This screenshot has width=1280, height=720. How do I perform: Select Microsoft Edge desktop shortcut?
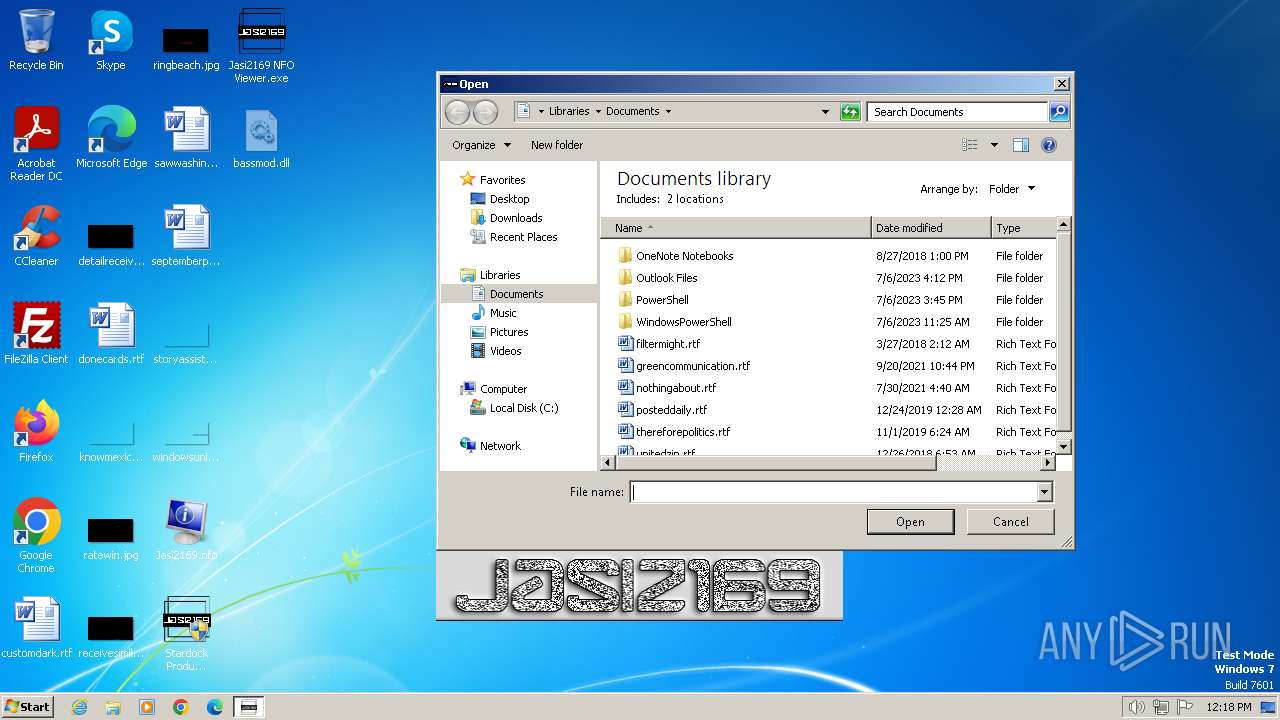coord(111,138)
